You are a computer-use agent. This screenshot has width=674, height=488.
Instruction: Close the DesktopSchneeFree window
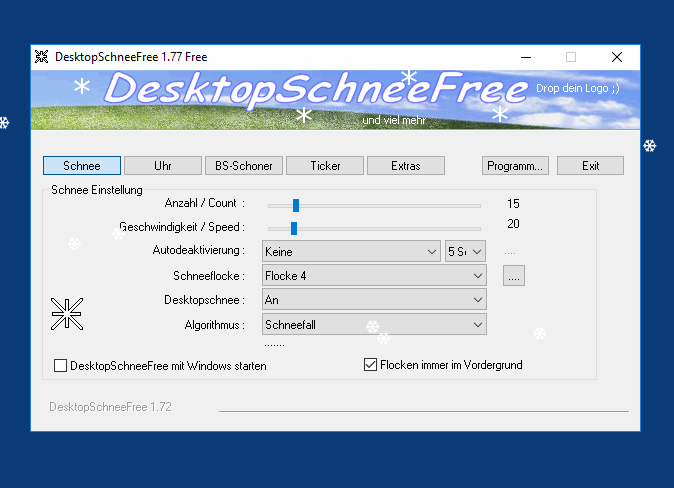[x=617, y=57]
